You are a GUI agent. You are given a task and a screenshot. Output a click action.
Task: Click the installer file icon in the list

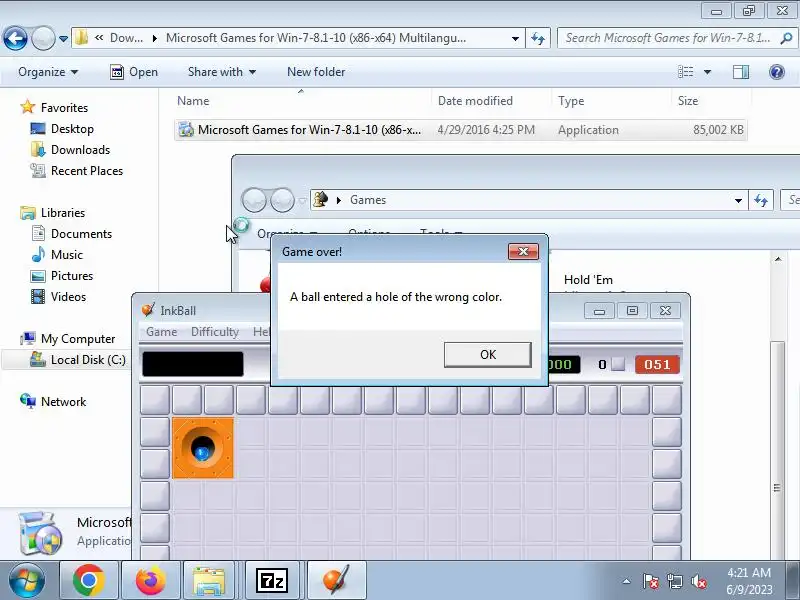point(186,130)
